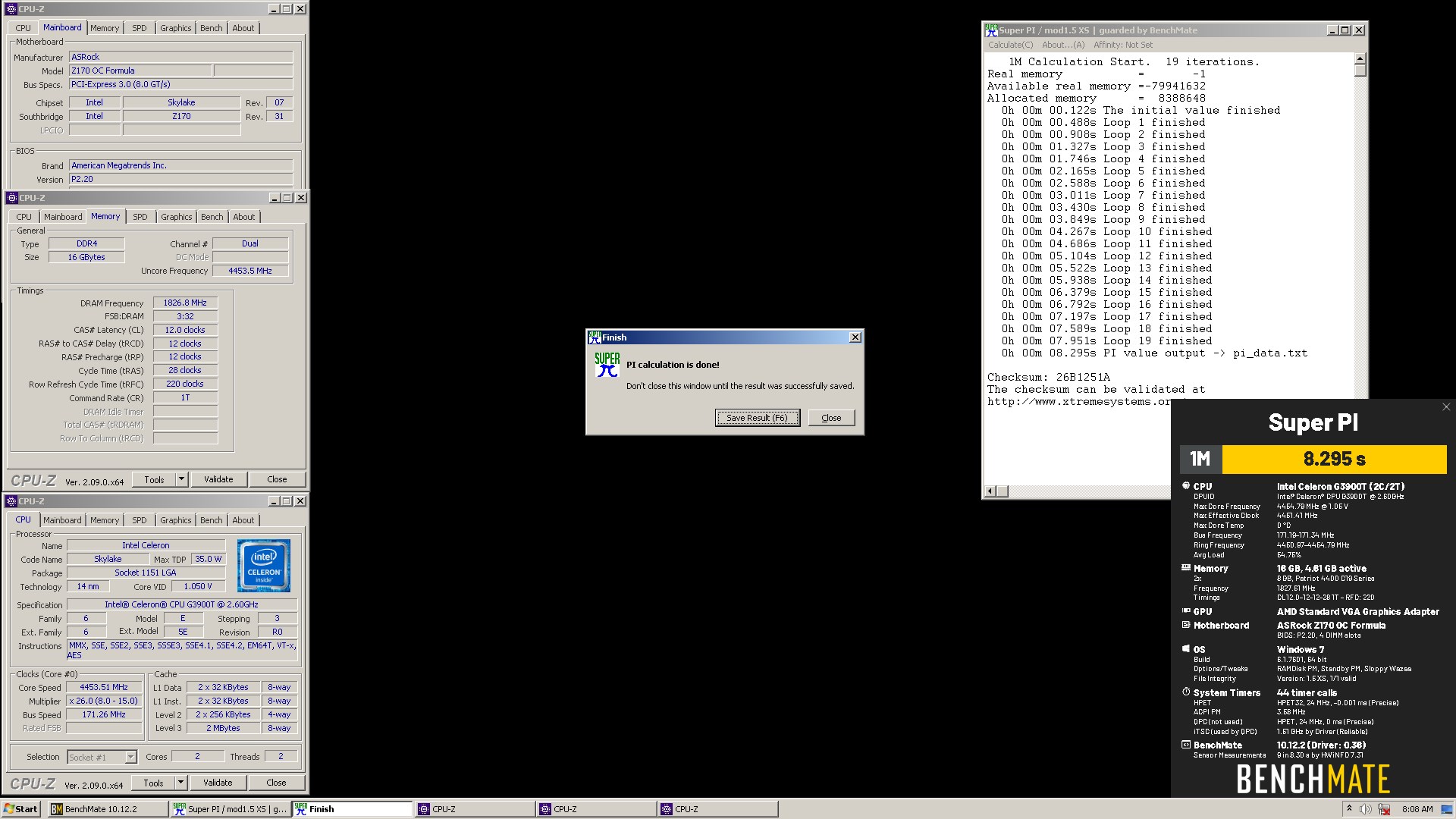Click Finish taskbar button
The height and width of the screenshot is (819, 1456).
click(353, 809)
